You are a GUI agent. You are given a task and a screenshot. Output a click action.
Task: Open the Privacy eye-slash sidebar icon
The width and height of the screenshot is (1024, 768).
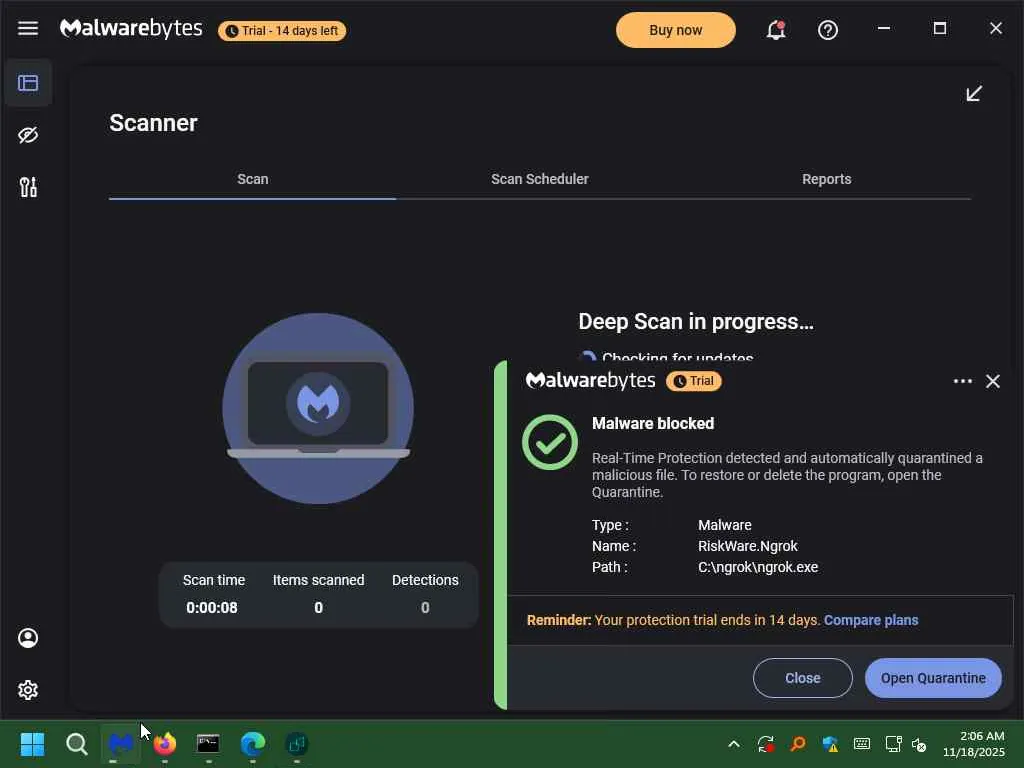[28, 135]
